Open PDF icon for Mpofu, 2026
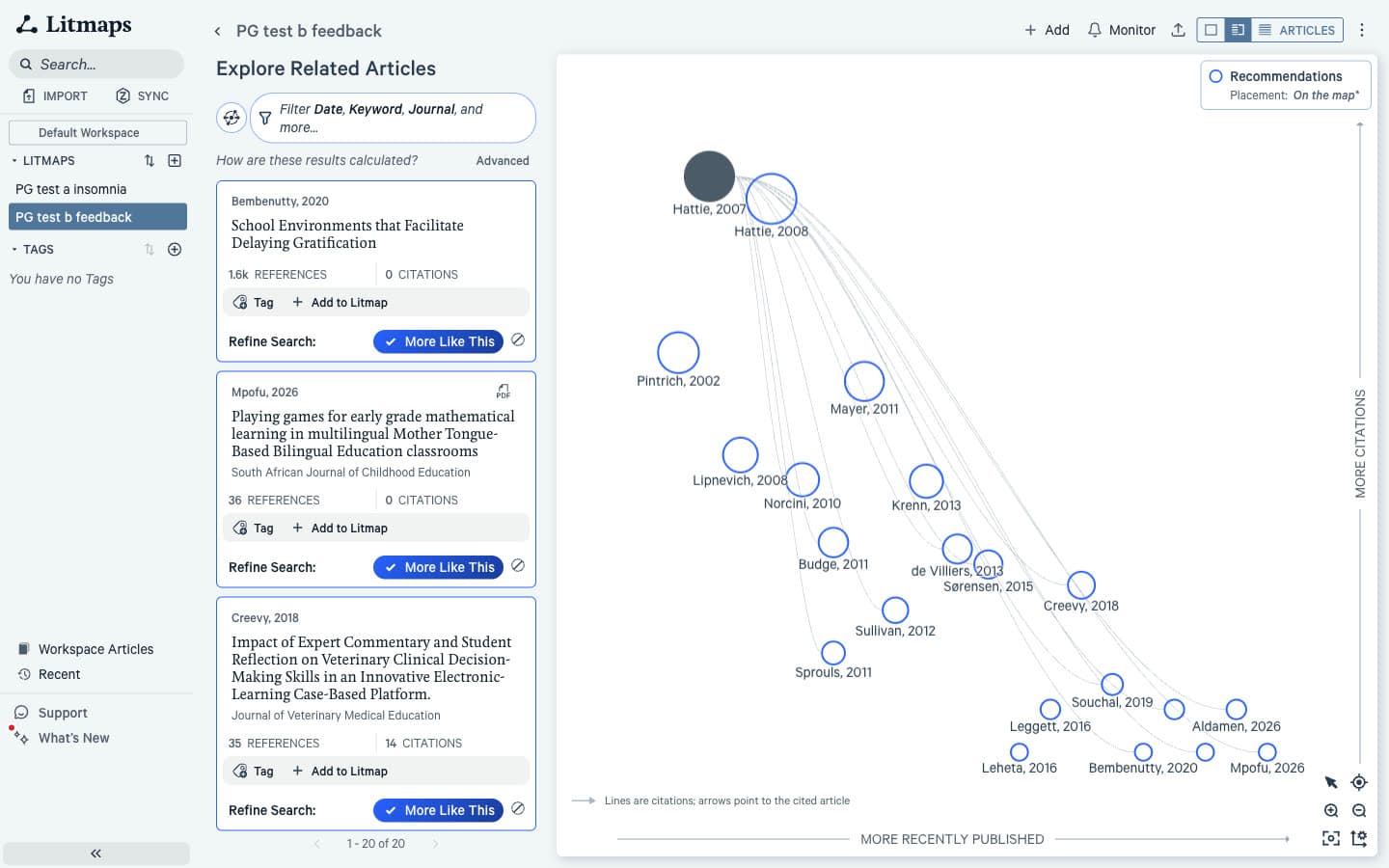The height and width of the screenshot is (868, 1389). click(x=503, y=392)
